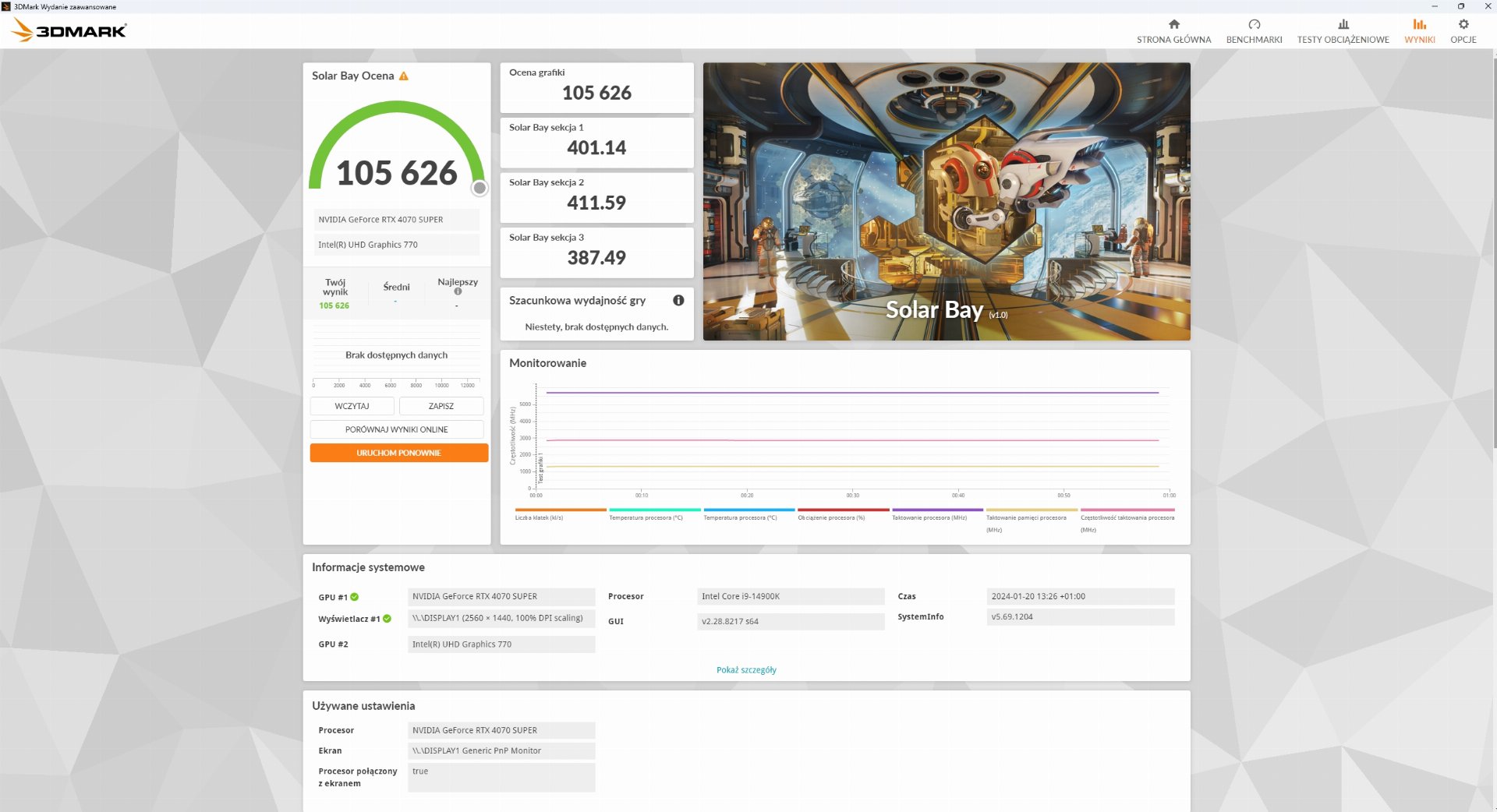Screen dimensions: 1497x812
Task: Click the WCZYTAJ button
Action: (352, 406)
